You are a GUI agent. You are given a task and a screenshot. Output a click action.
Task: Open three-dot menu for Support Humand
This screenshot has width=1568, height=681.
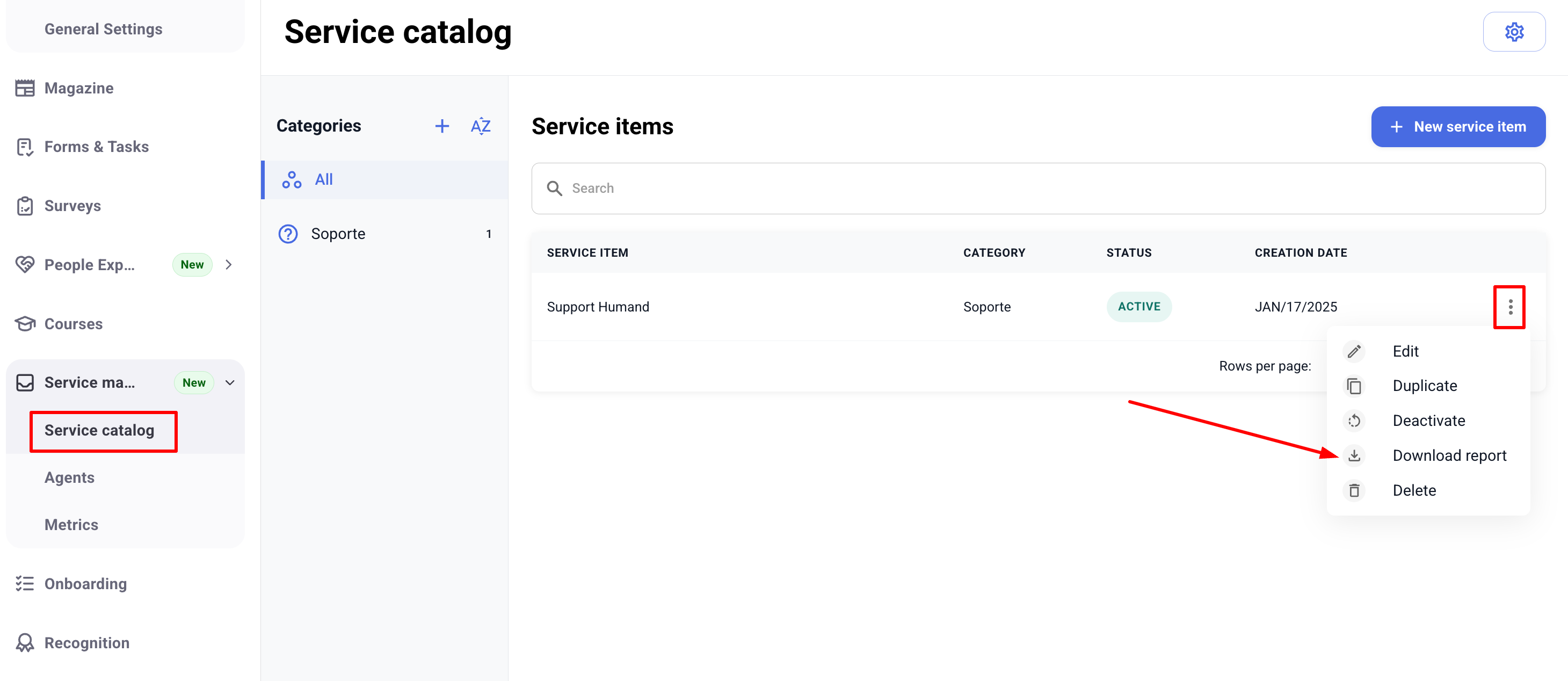(1509, 307)
